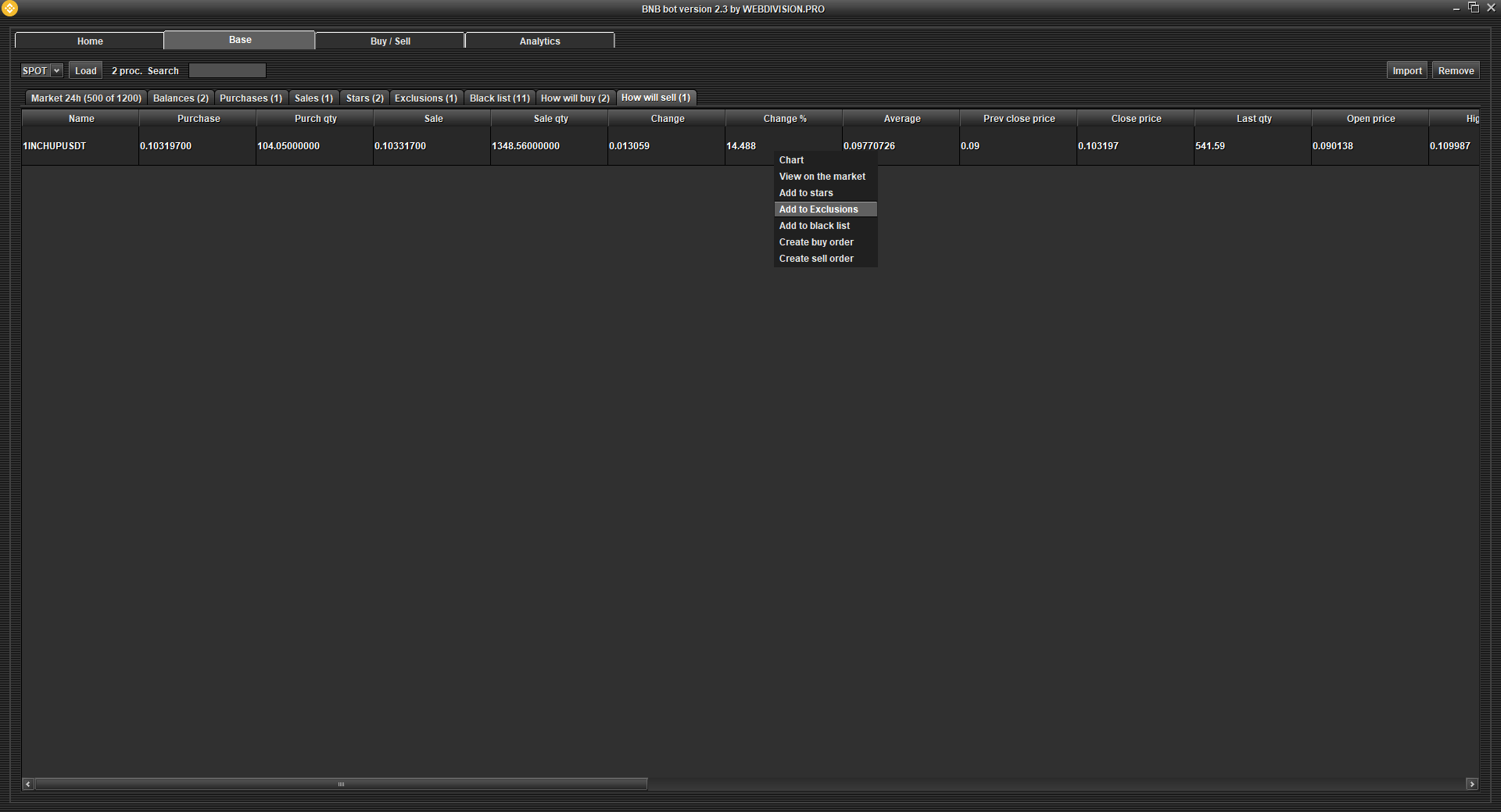Click the Search input field
1501x812 pixels.
coord(227,70)
